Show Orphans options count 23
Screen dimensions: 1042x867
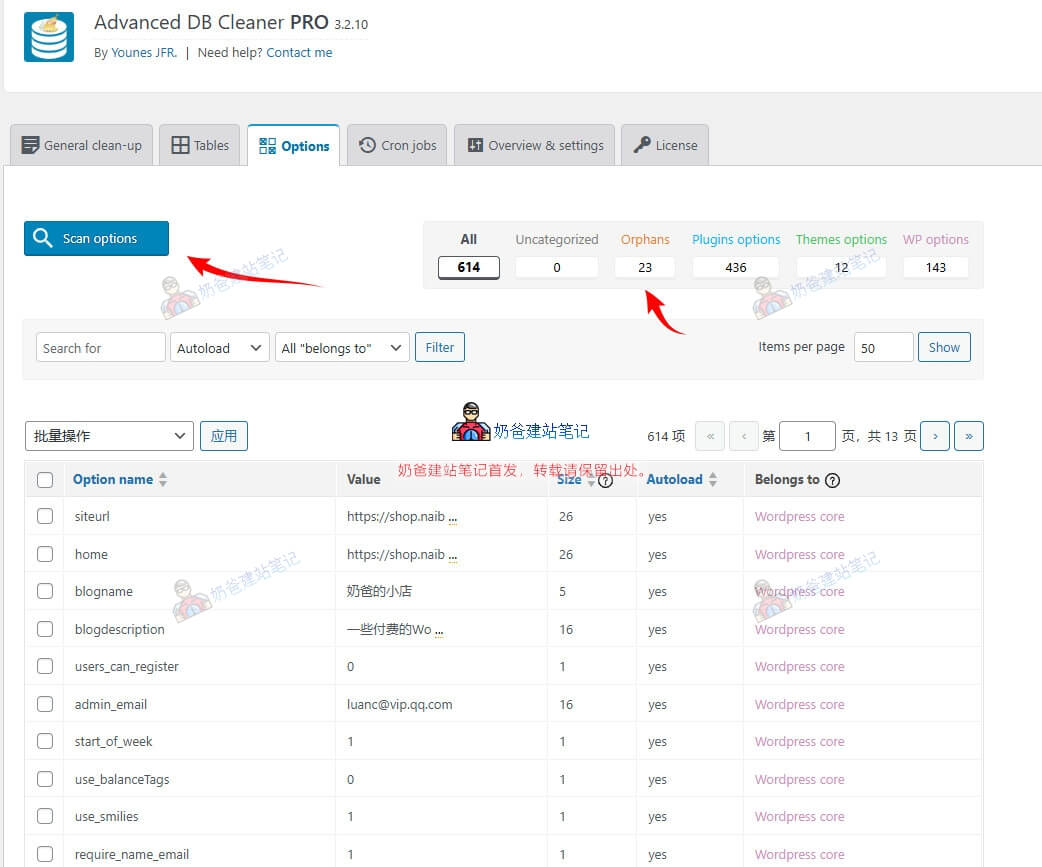coord(644,267)
